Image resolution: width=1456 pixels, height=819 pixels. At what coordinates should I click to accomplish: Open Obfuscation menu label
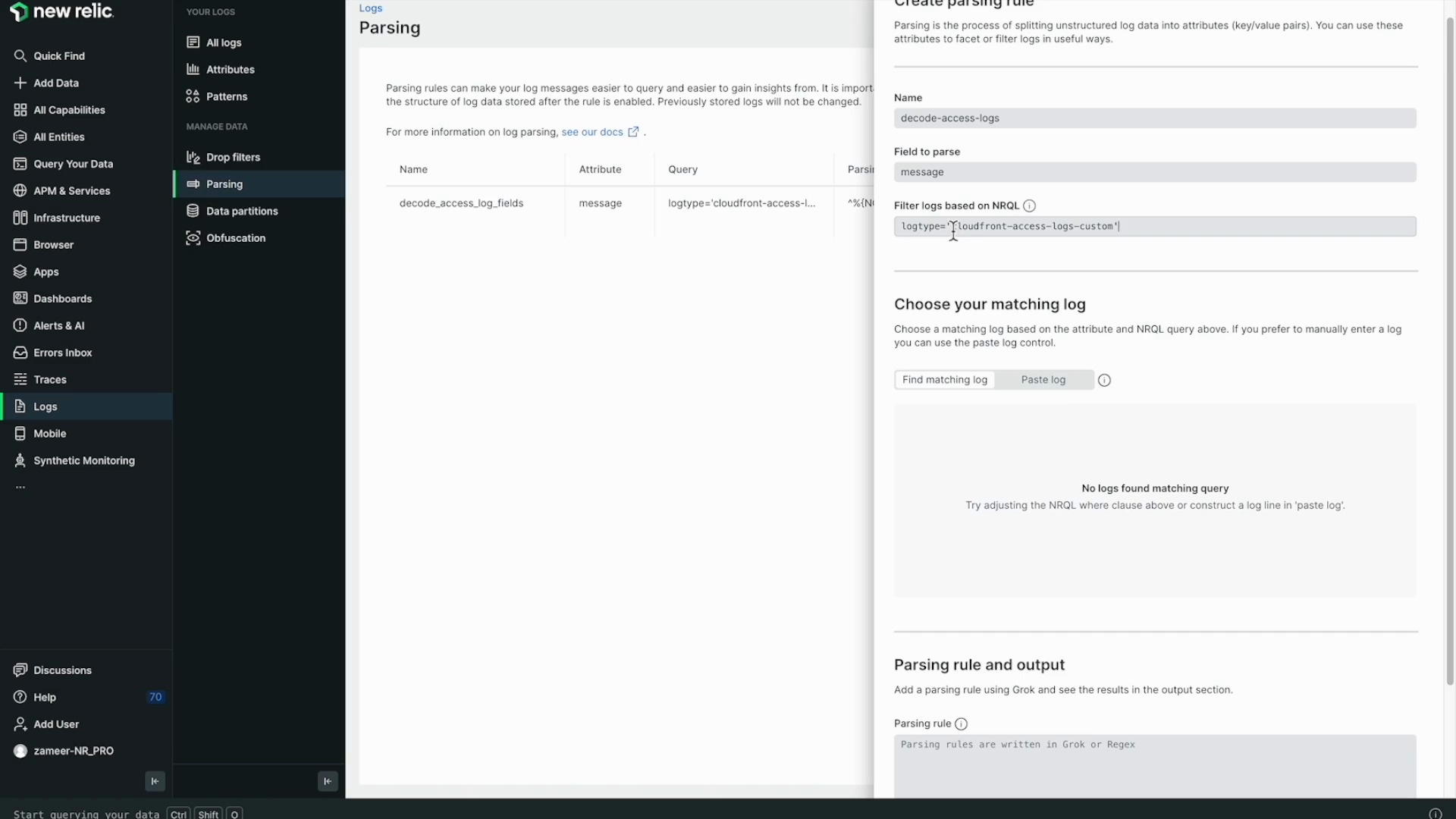click(x=236, y=238)
